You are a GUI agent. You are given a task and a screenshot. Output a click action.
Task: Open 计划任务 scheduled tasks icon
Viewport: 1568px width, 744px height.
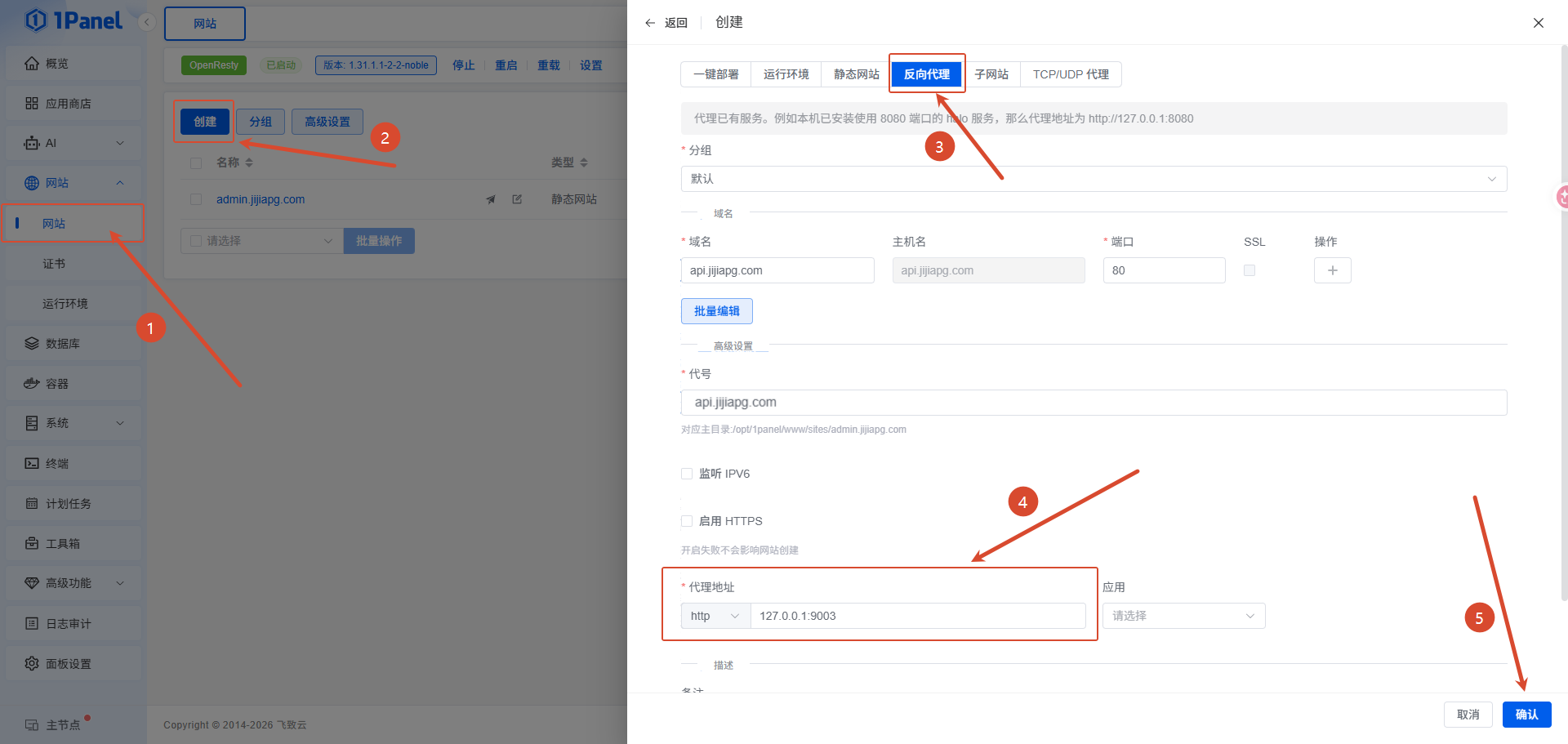[32, 503]
